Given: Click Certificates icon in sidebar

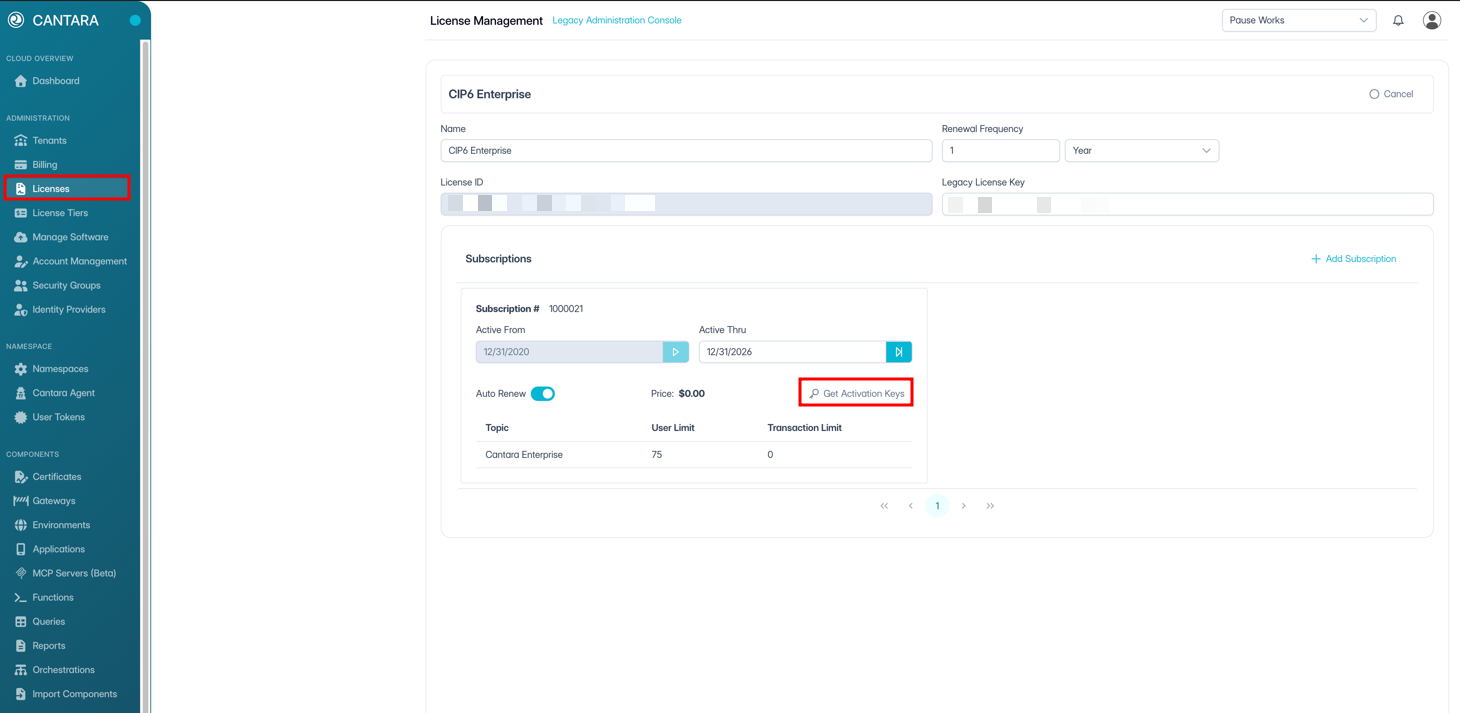Looking at the screenshot, I should pyautogui.click(x=20, y=477).
